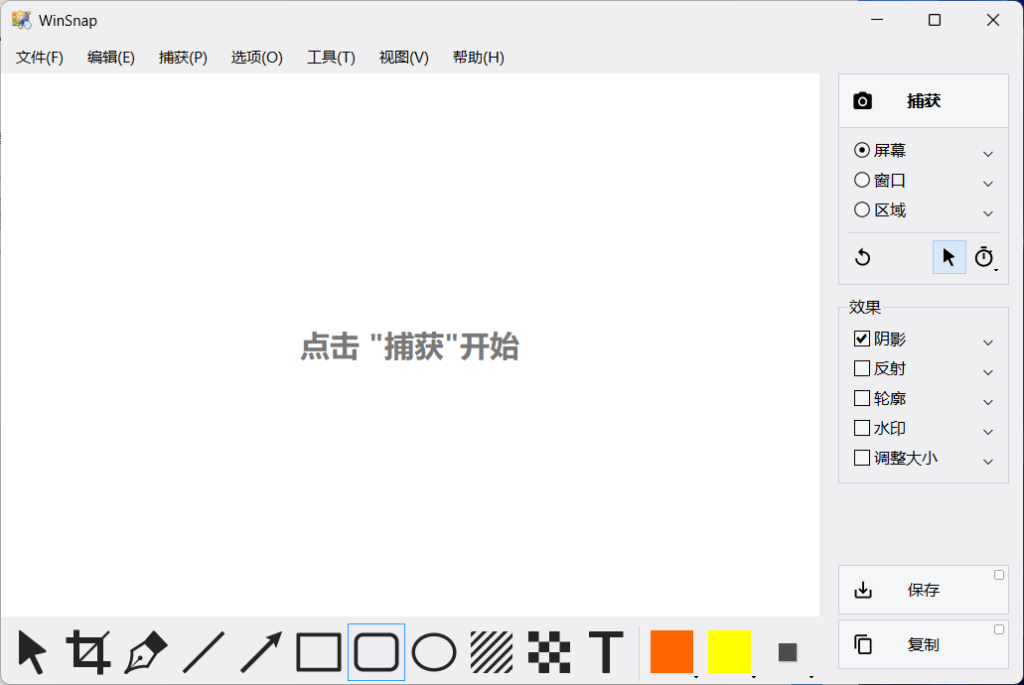This screenshot has height=685, width=1024.
Task: Click the save download icon
Action: pos(863,590)
